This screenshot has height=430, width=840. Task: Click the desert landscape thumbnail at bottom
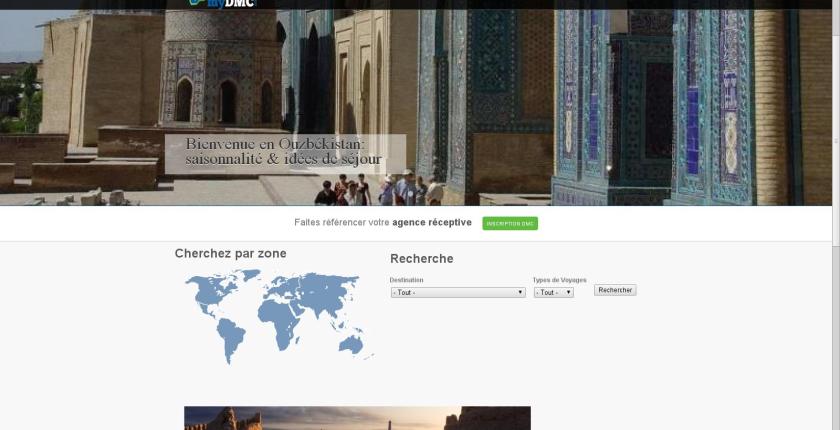(x=357, y=418)
